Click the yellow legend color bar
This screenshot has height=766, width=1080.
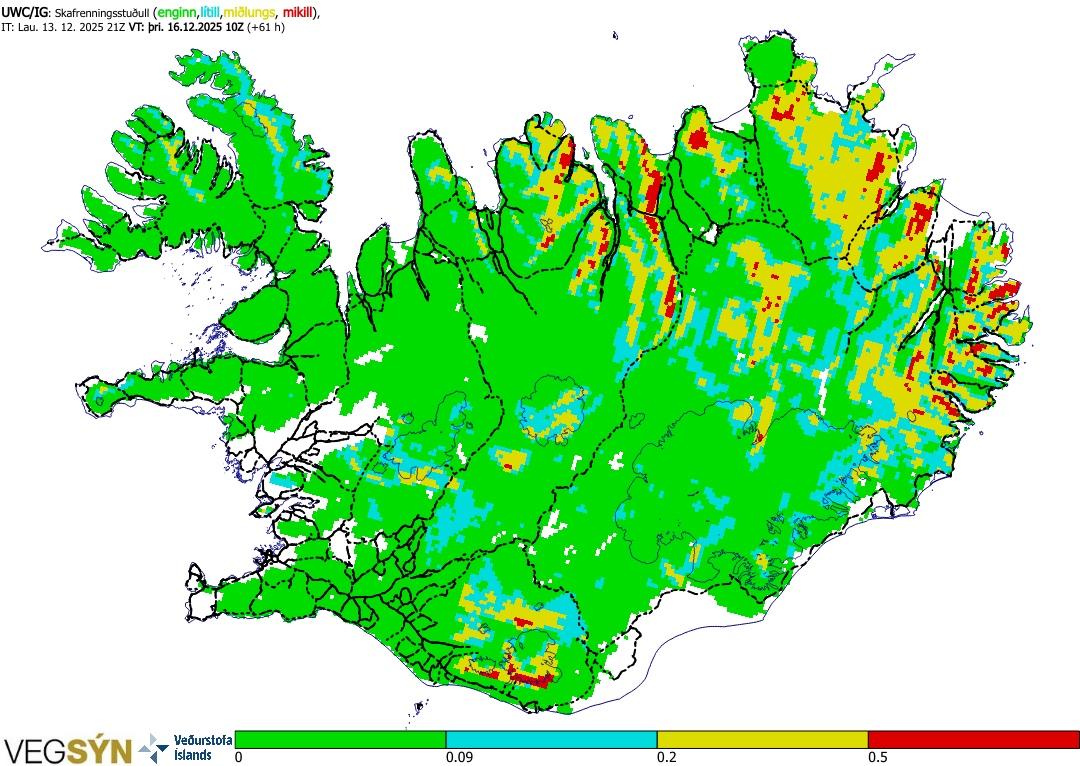(x=762, y=740)
